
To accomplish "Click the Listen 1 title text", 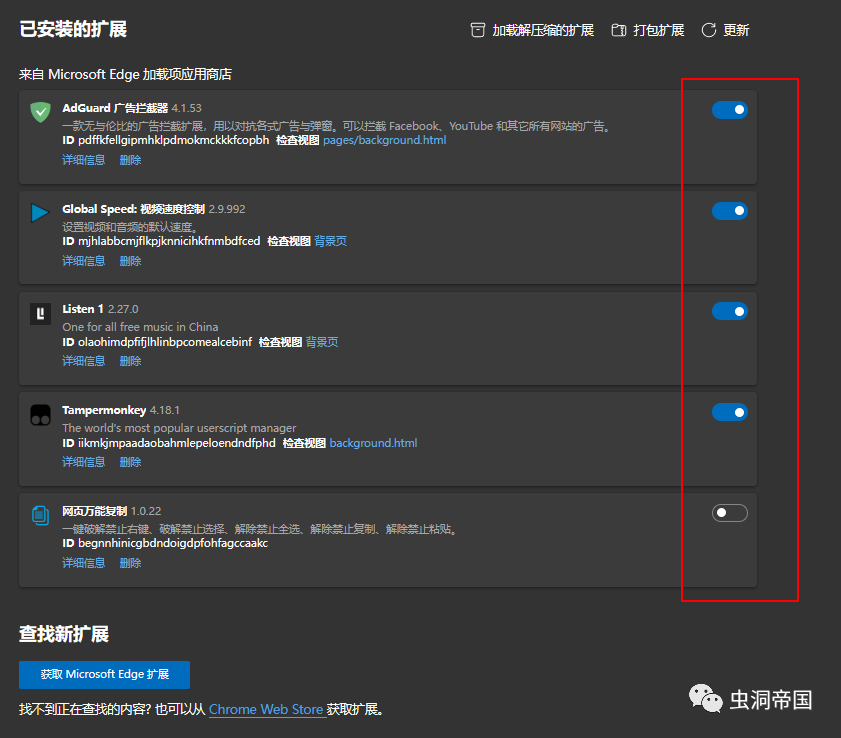I will point(83,309).
